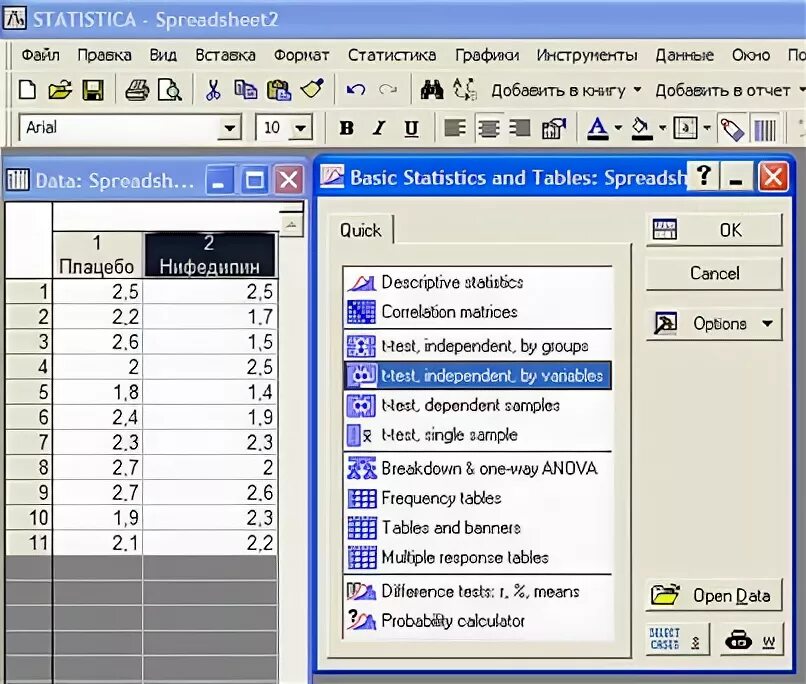Click the variable columns toolbar icon

point(764,129)
